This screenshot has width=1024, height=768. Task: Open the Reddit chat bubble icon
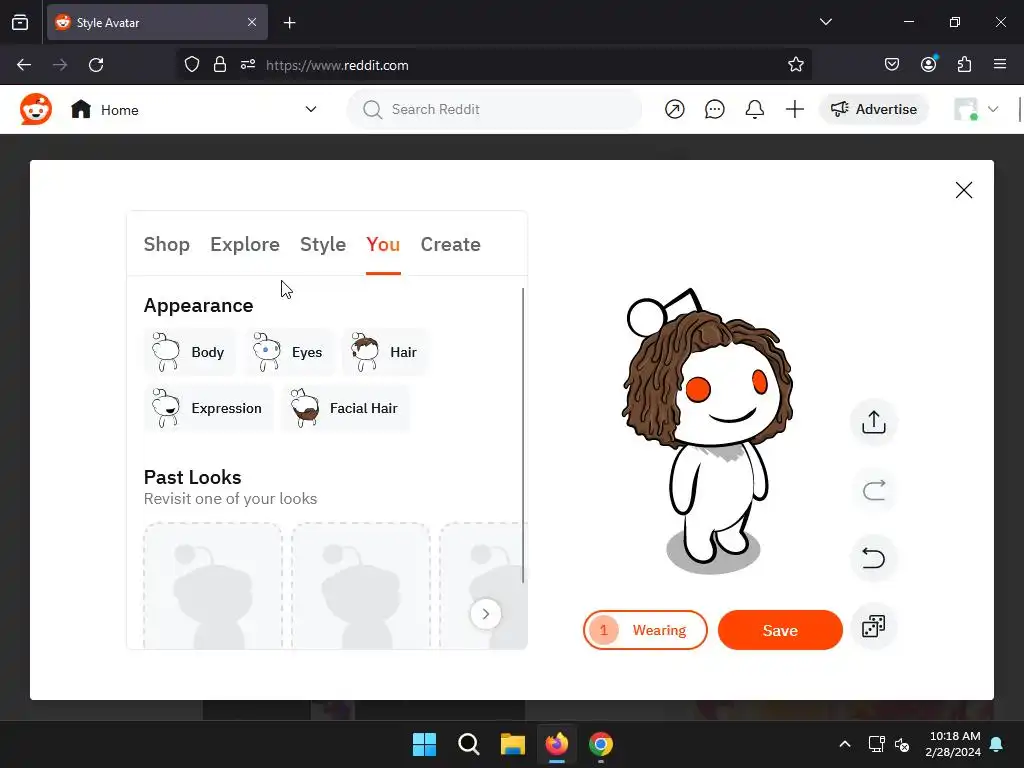[x=714, y=109]
